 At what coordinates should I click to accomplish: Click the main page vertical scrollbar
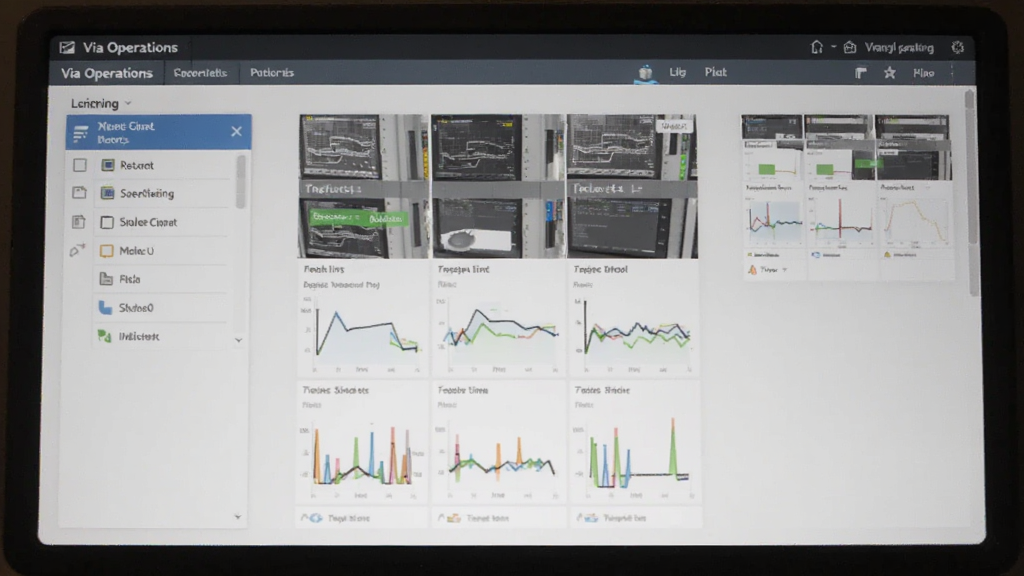(970, 193)
